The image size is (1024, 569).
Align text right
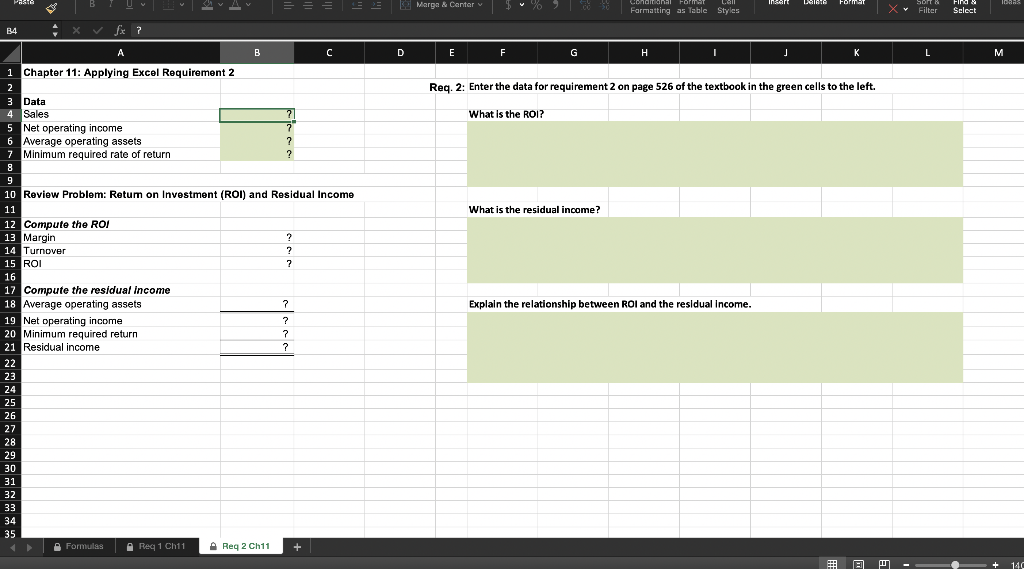point(327,5)
